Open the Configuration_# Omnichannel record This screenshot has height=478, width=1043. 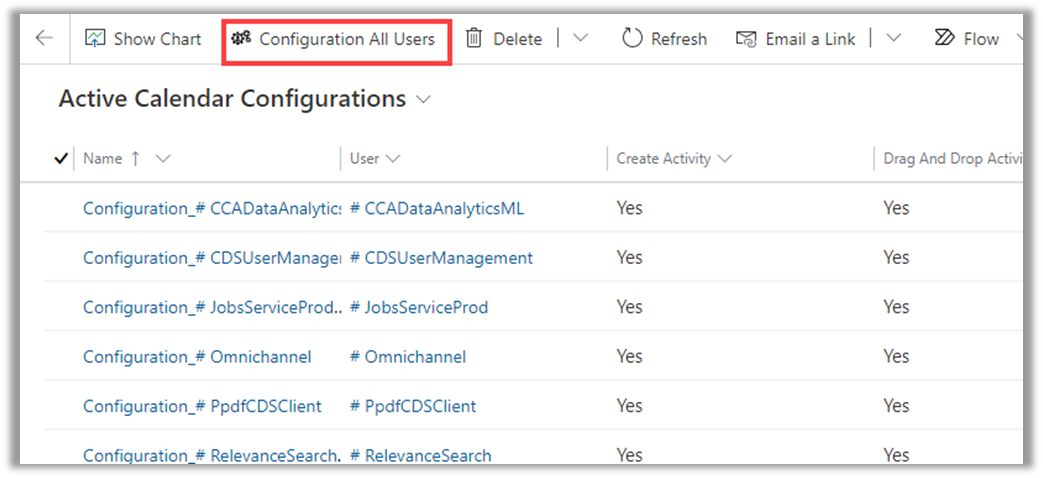pos(197,357)
